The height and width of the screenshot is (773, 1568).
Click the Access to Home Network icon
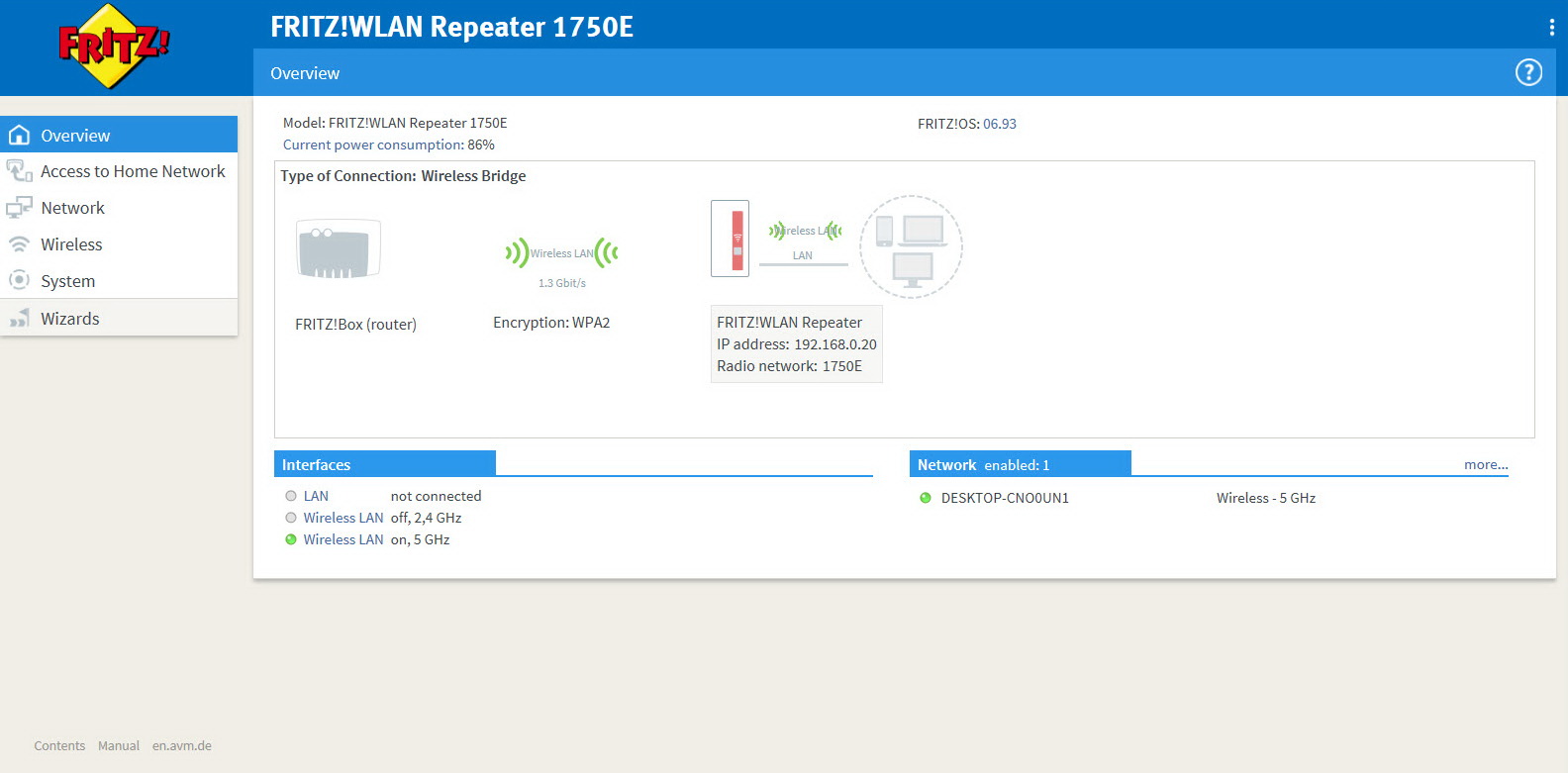coord(19,171)
